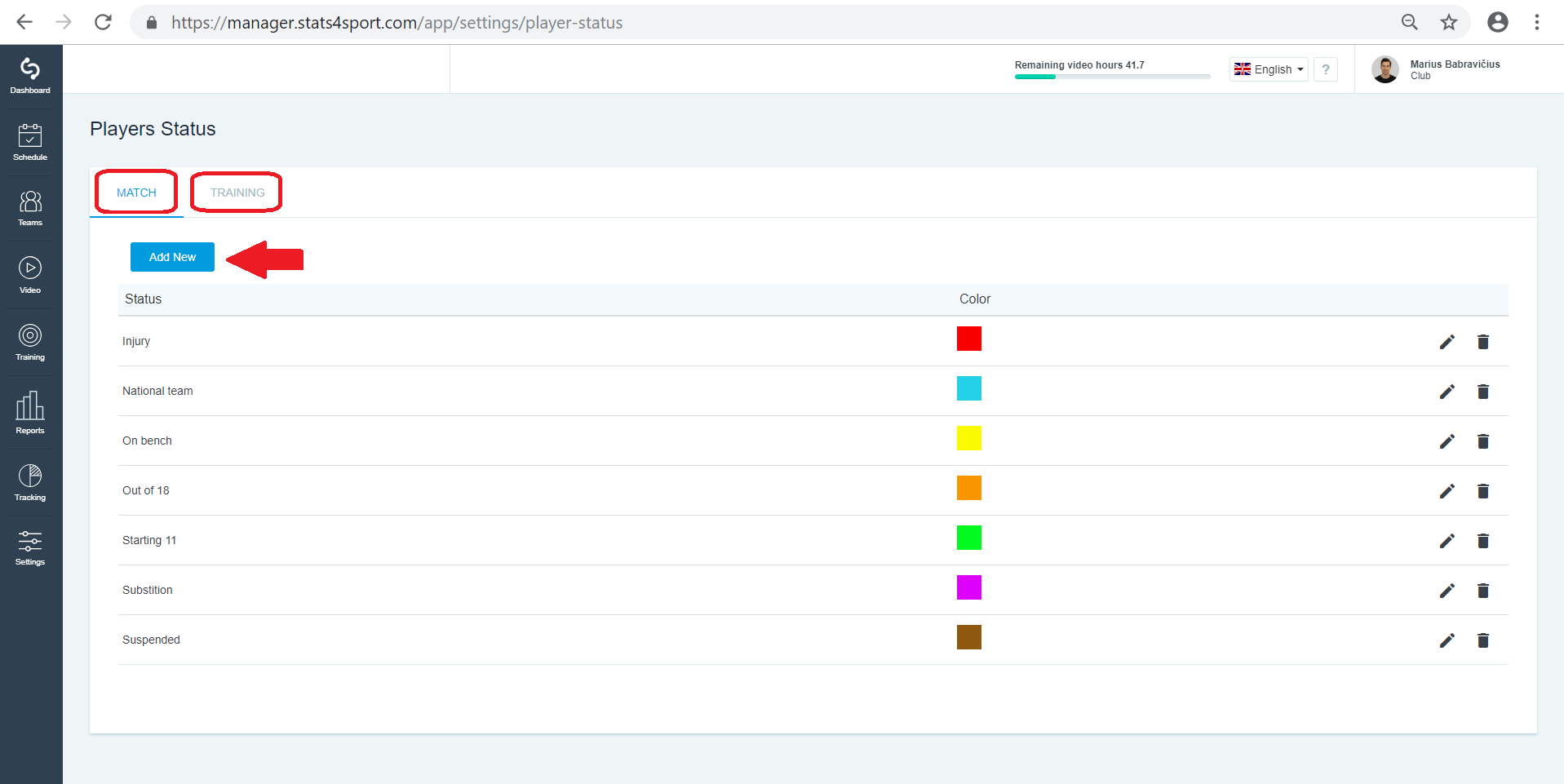The height and width of the screenshot is (784, 1564).
Task: Click the pencil icon for Suspended
Action: coord(1447,640)
